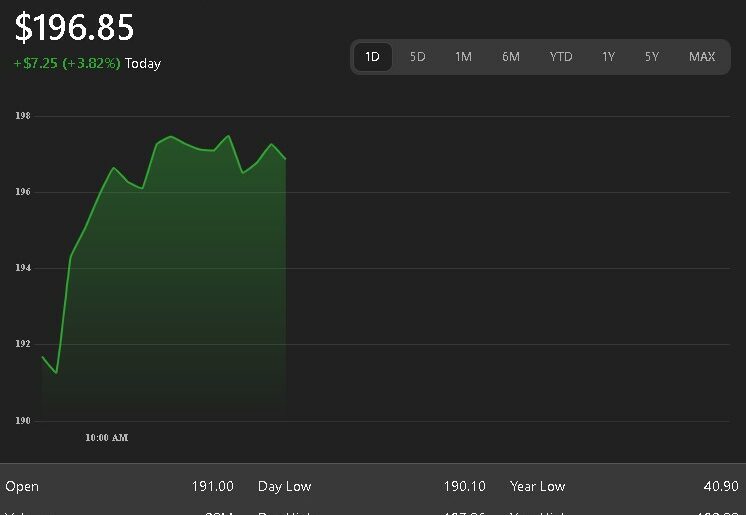Click the +$7.25 (+3.82%) change text

tap(67, 63)
